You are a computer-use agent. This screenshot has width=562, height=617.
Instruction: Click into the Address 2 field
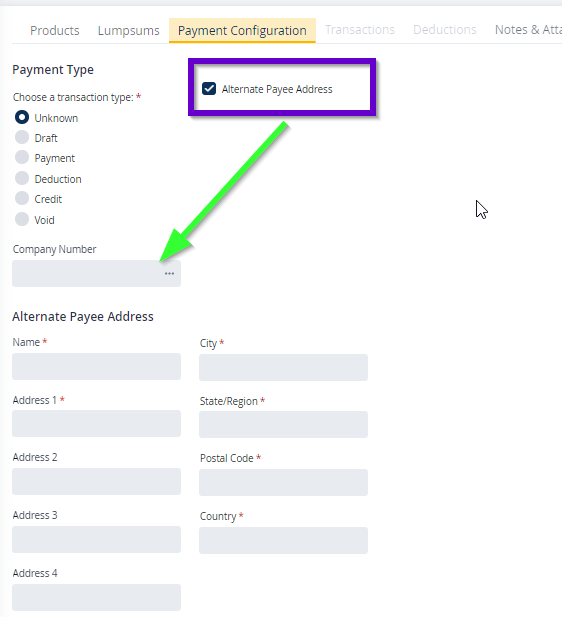pyautogui.click(x=96, y=482)
